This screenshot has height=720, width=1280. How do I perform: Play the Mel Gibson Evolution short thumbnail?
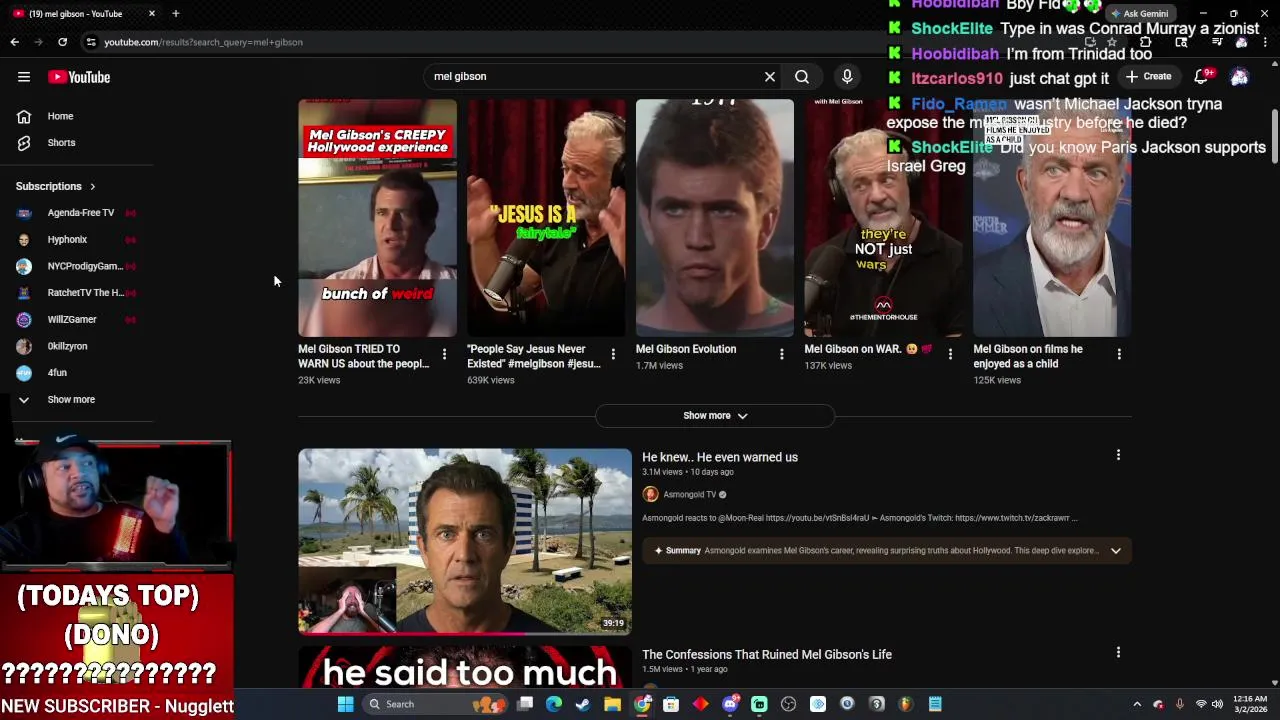(x=715, y=217)
